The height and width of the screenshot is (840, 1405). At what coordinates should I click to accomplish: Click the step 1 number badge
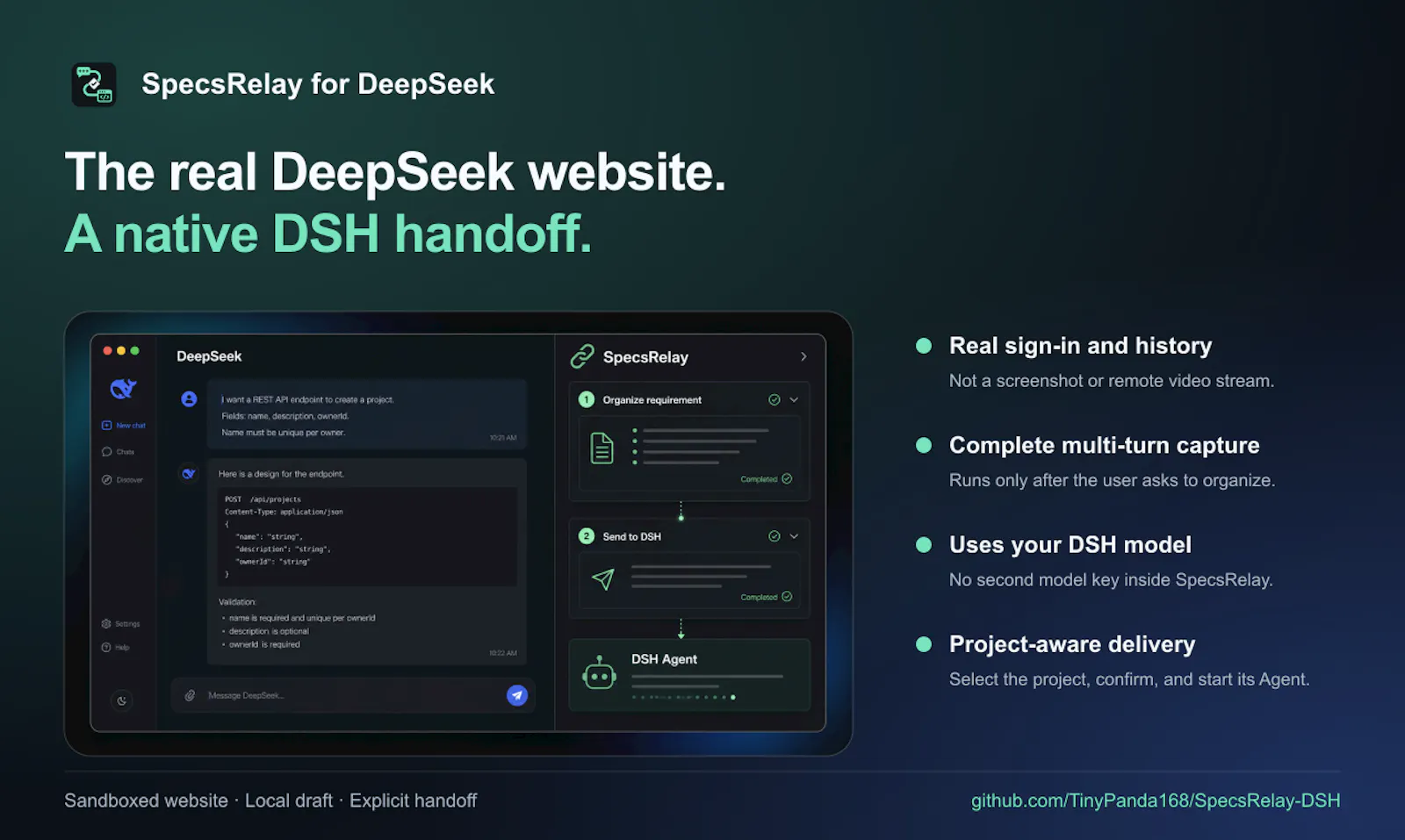pos(587,399)
